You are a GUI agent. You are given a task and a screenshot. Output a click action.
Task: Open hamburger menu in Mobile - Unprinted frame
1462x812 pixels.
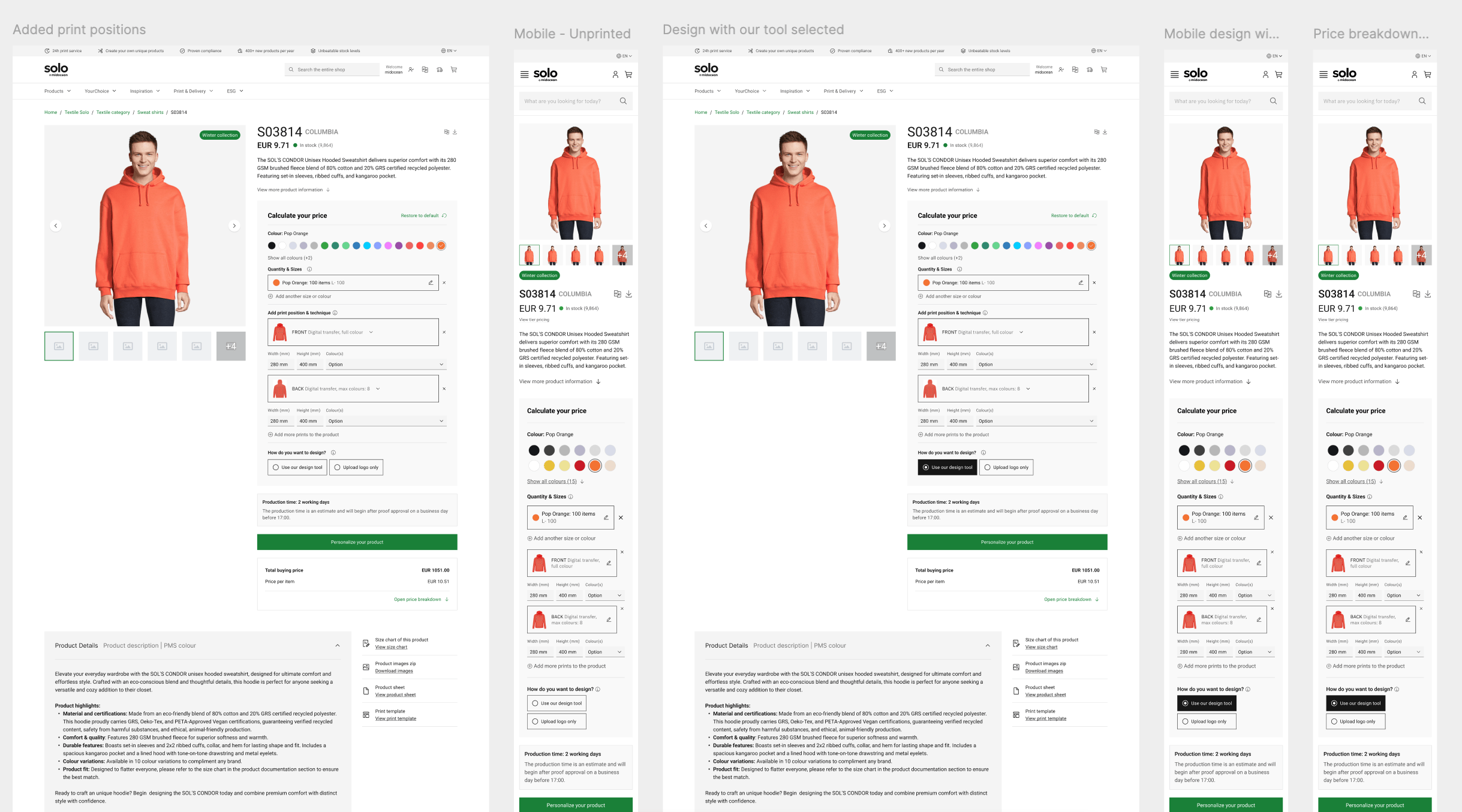pos(525,74)
